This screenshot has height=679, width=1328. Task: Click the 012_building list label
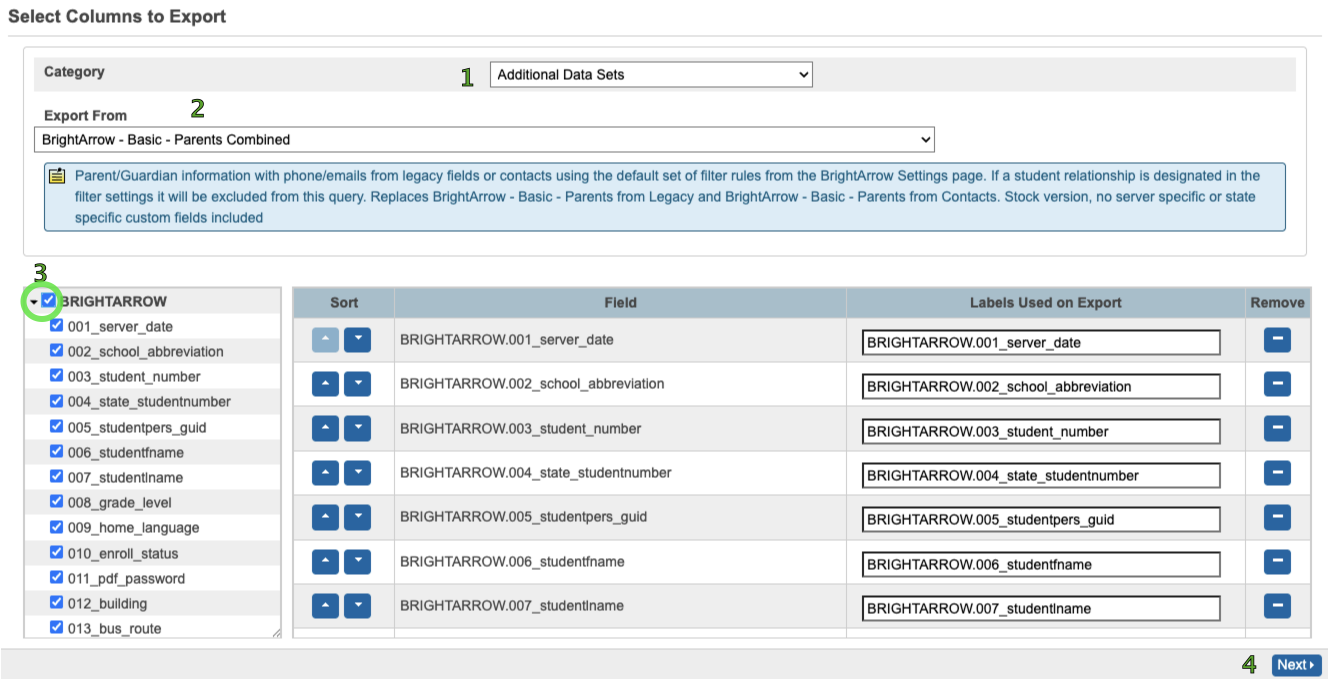pyautogui.click(x=107, y=603)
